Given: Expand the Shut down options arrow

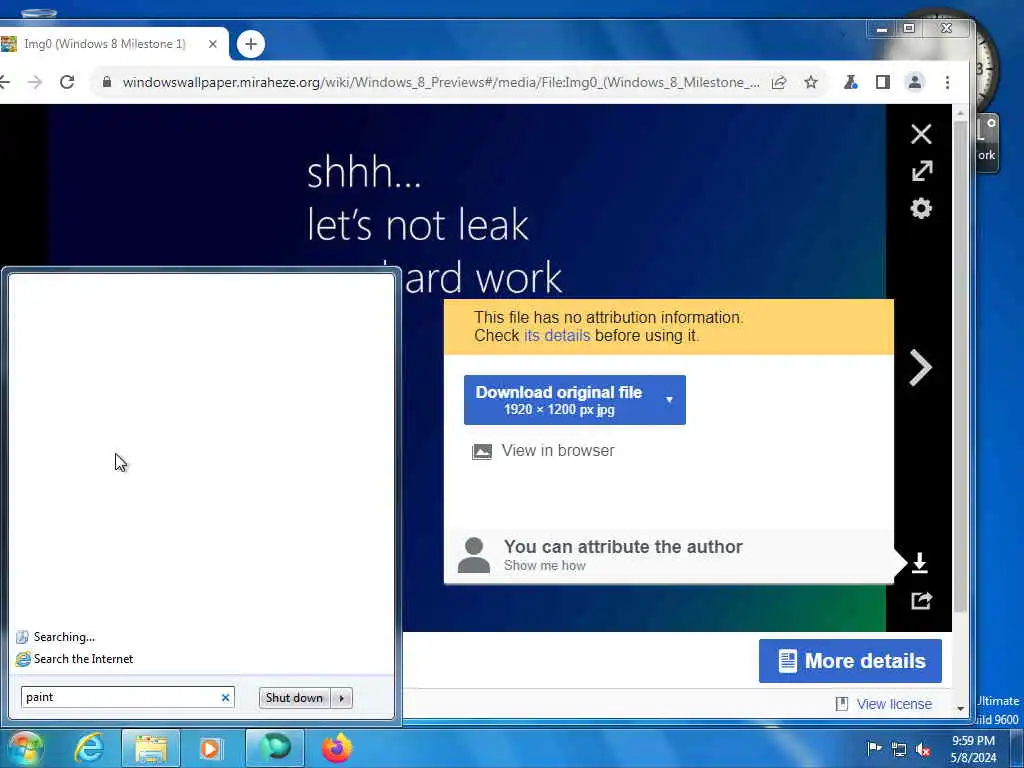Looking at the screenshot, I should (x=342, y=697).
